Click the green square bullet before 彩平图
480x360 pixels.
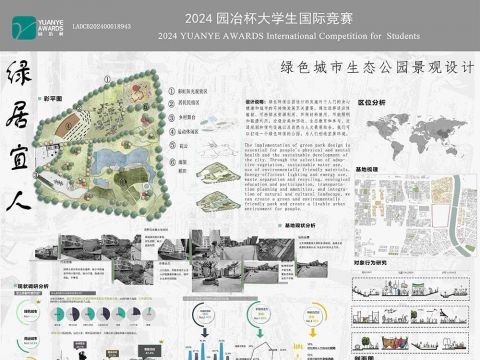point(40,99)
